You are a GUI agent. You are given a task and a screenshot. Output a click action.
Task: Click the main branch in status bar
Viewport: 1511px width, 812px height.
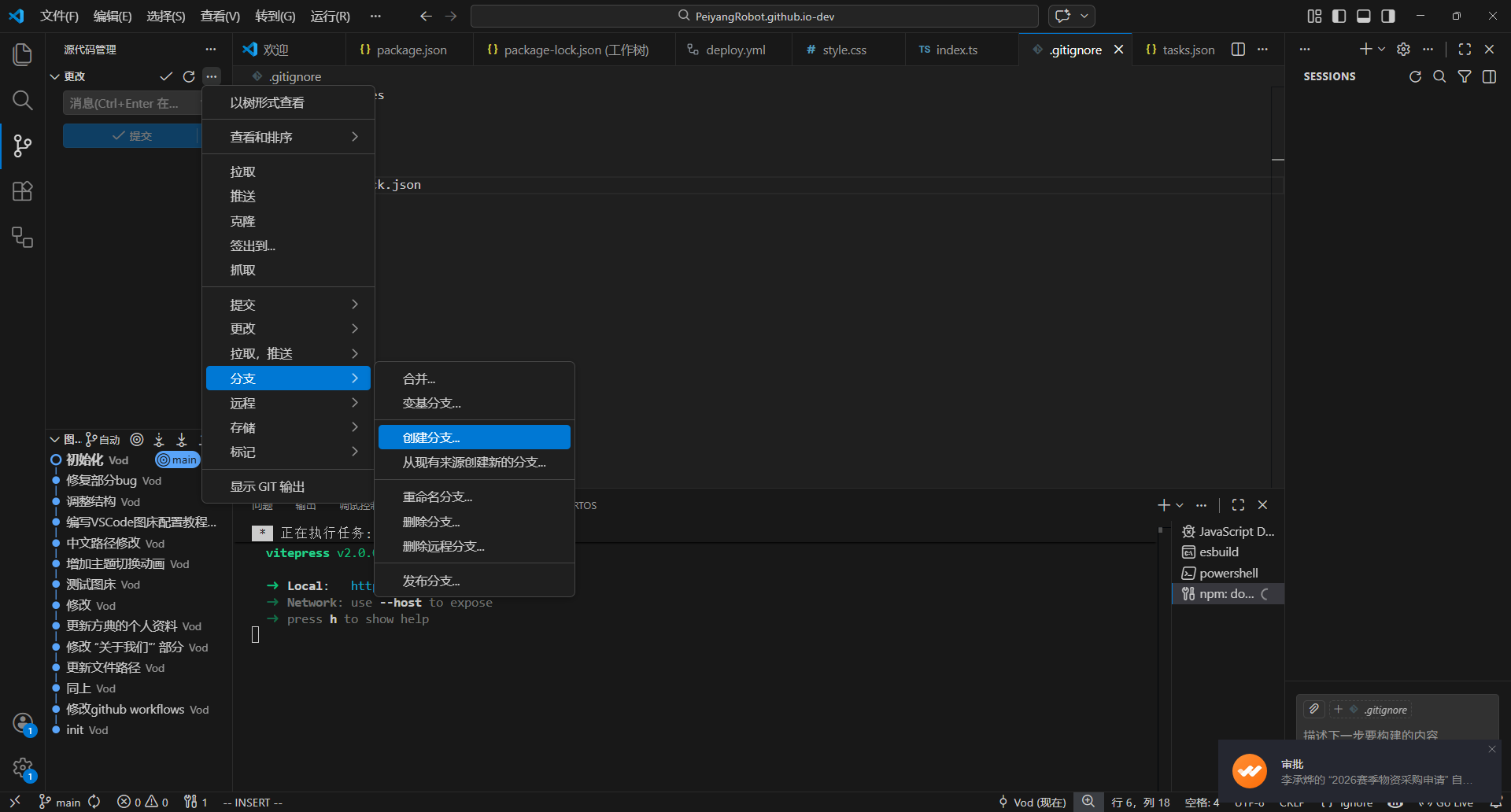coord(60,802)
